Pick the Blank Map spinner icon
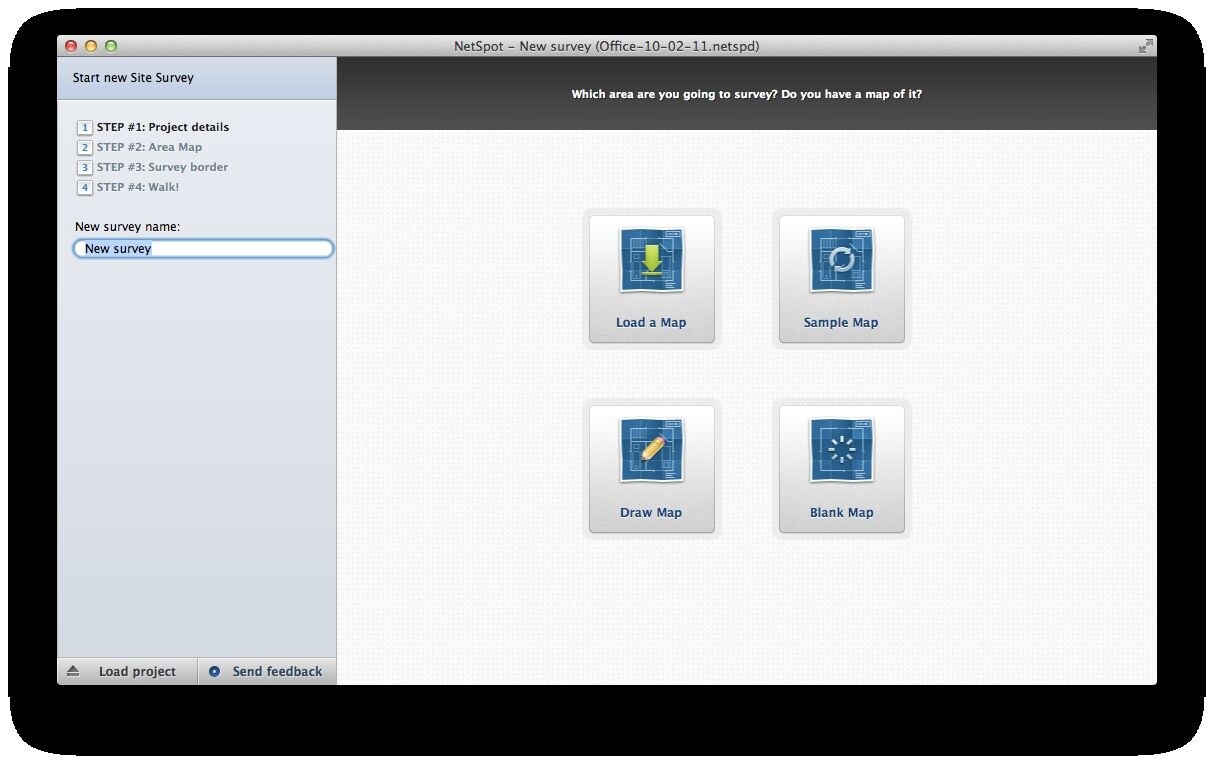The image size is (1214, 764). point(841,451)
